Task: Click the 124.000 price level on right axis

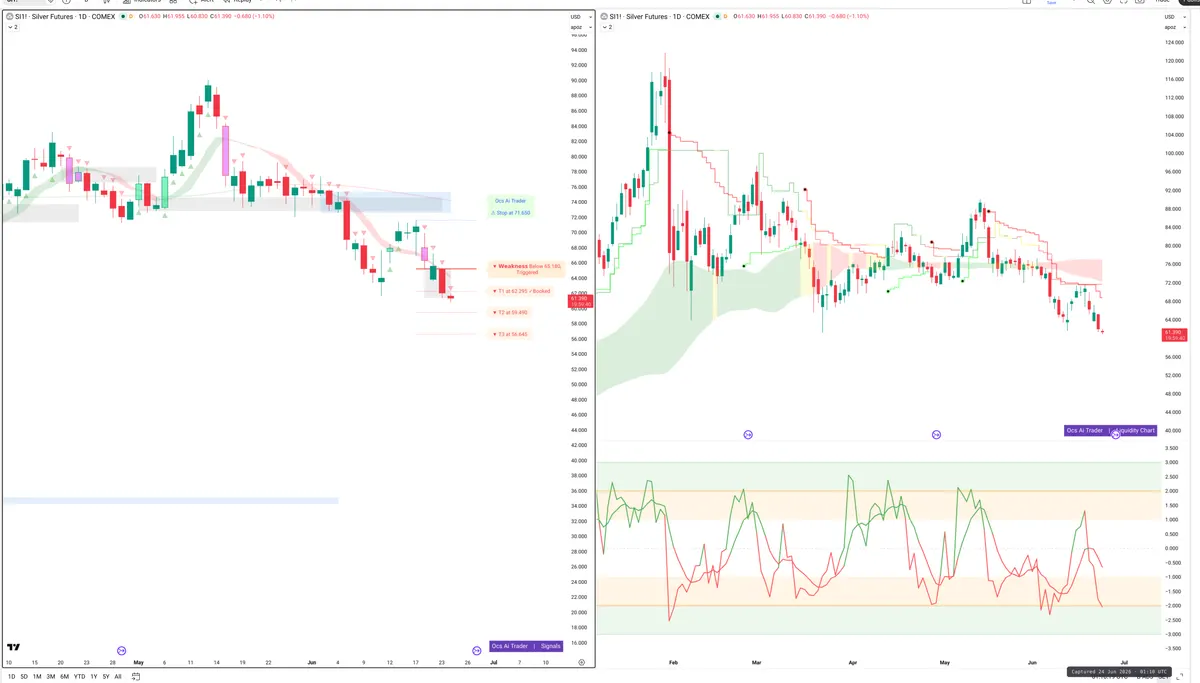Action: point(1174,43)
